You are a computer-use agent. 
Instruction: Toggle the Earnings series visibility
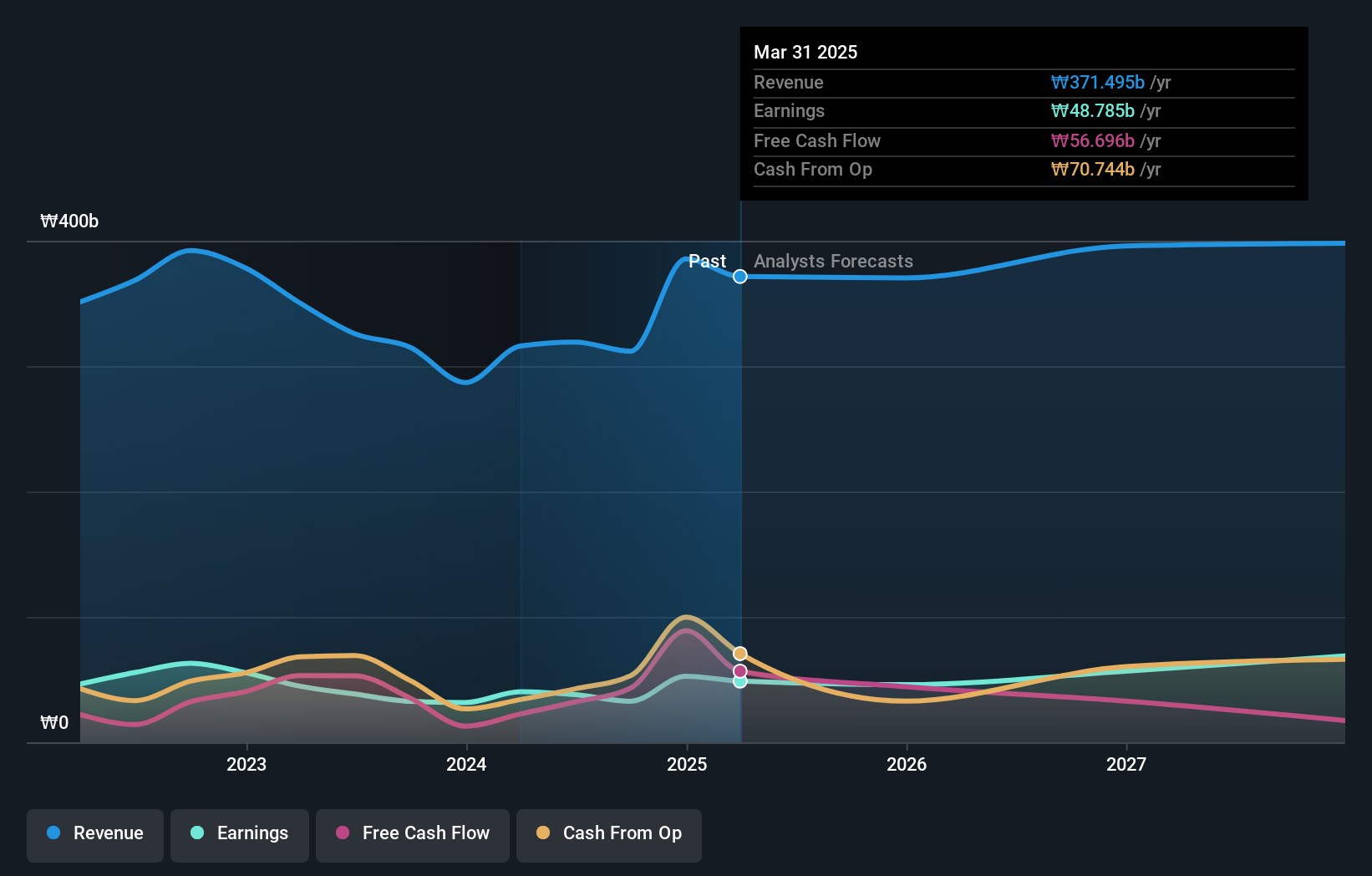click(239, 833)
